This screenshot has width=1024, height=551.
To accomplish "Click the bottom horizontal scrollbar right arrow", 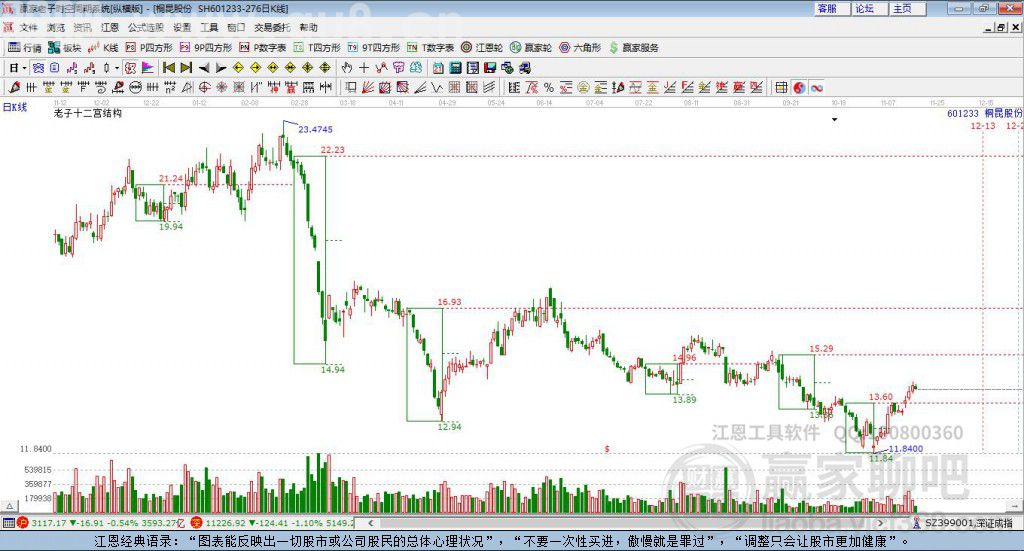I will click(880, 522).
